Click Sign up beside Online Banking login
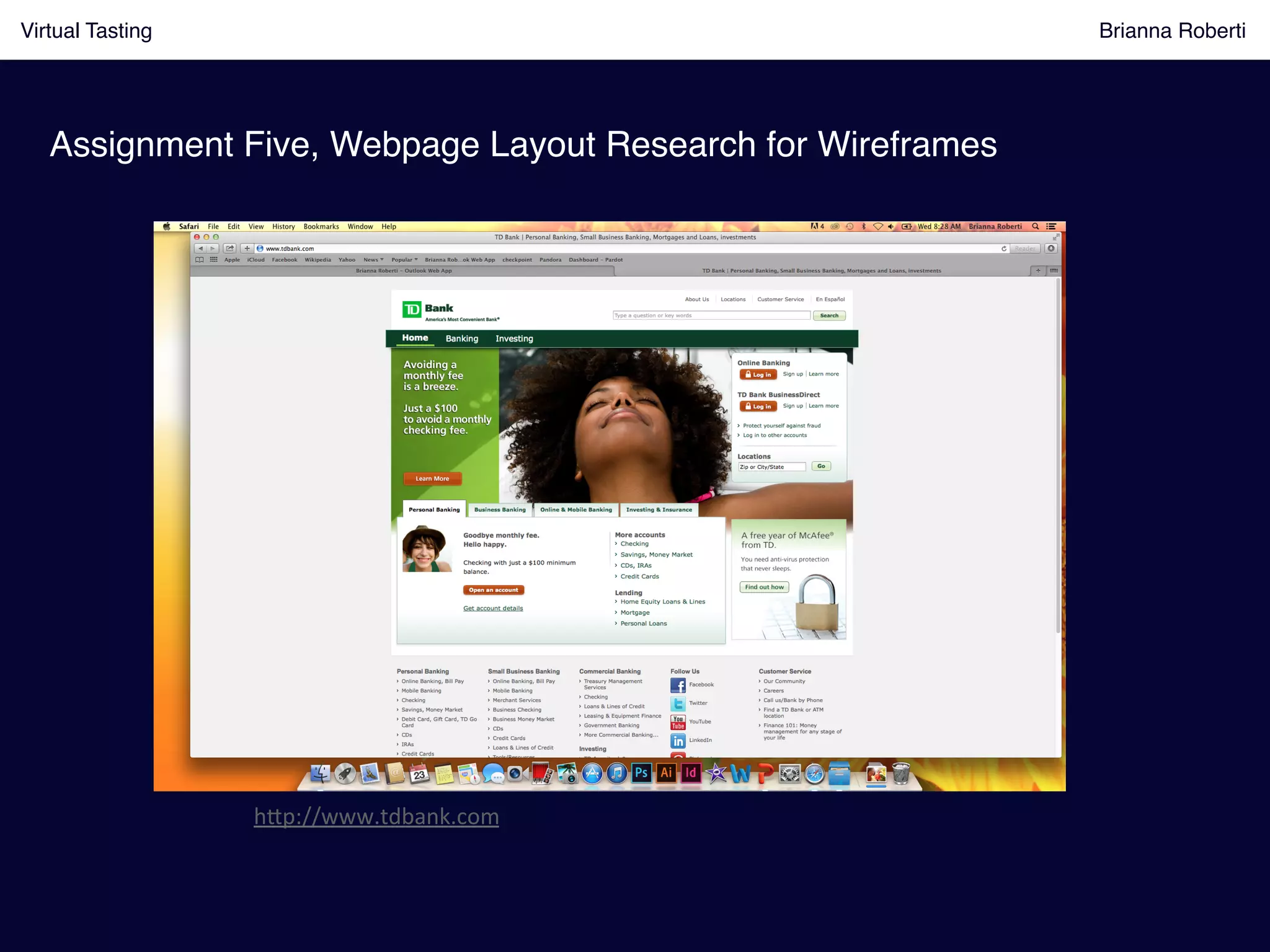The height and width of the screenshot is (952, 1270). point(793,374)
